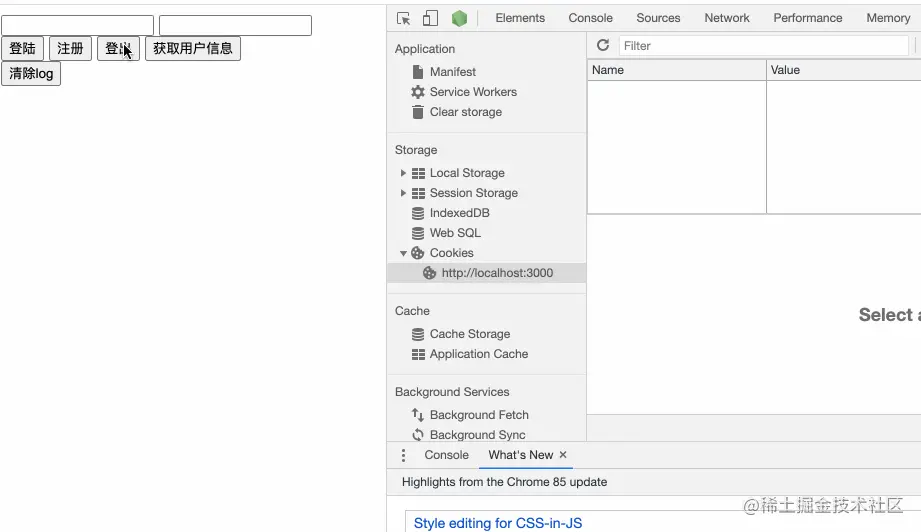This screenshot has height=532, width=921.
Task: Switch to the Memory tab
Action: [888, 18]
